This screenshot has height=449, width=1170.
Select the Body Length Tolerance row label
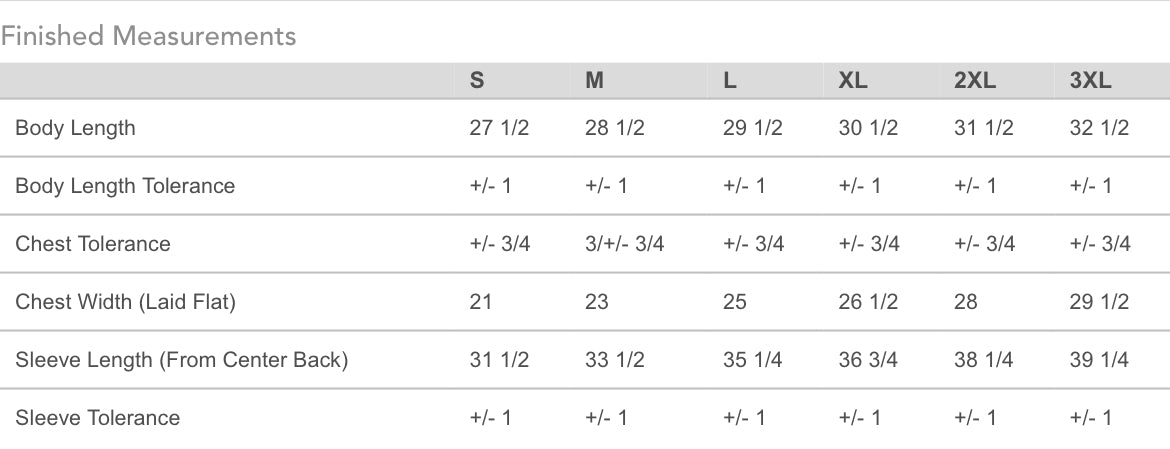point(125,186)
